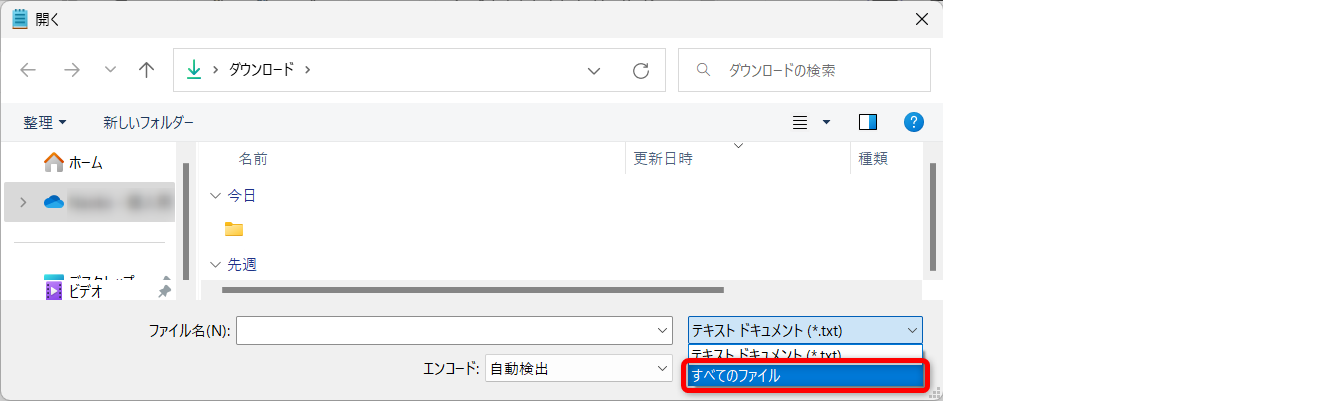Select ダウンロード breadcrumb in address bar

262,70
